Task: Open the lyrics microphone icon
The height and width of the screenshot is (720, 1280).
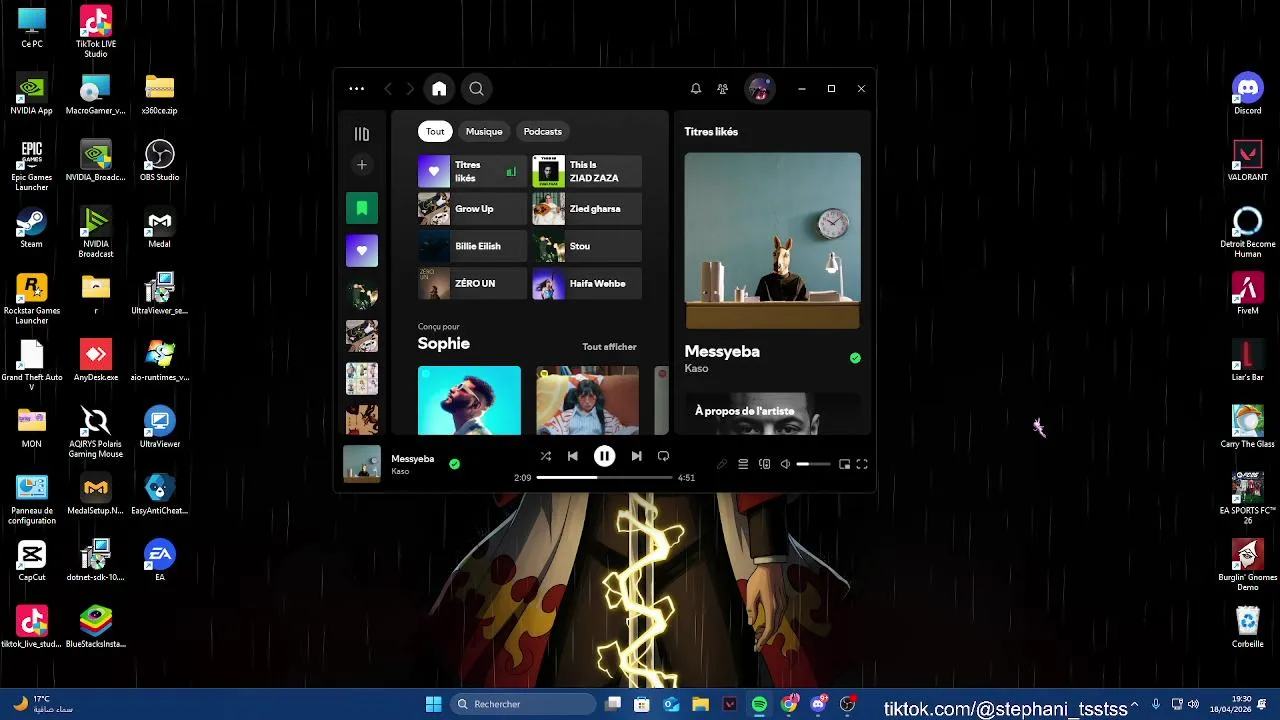Action: [722, 464]
